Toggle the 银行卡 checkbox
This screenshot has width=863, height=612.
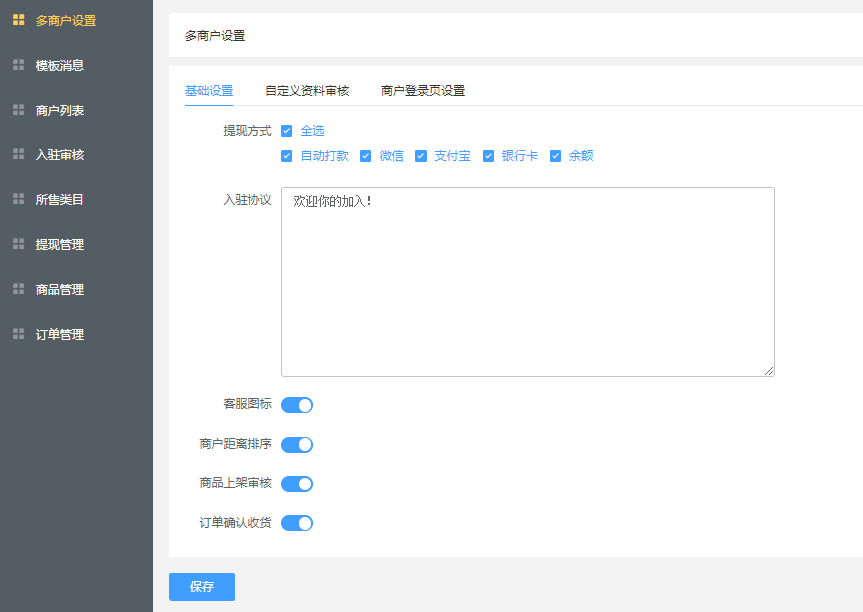point(488,156)
